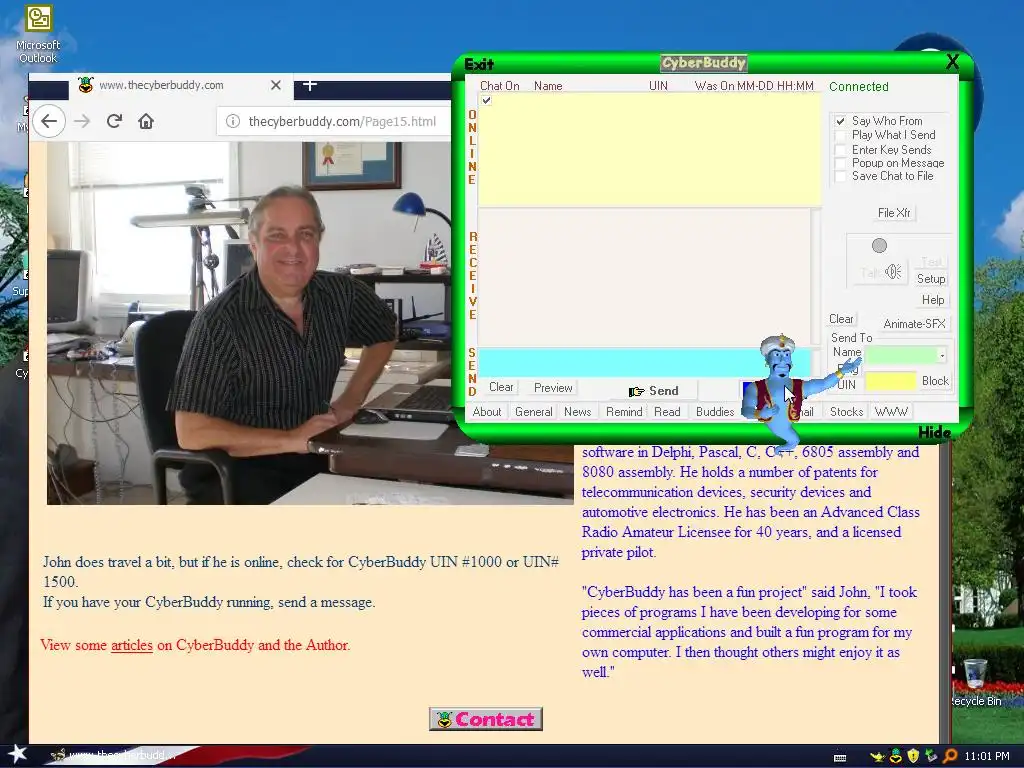Open the articles link on the webpage
The height and width of the screenshot is (768, 1024).
[x=131, y=645]
